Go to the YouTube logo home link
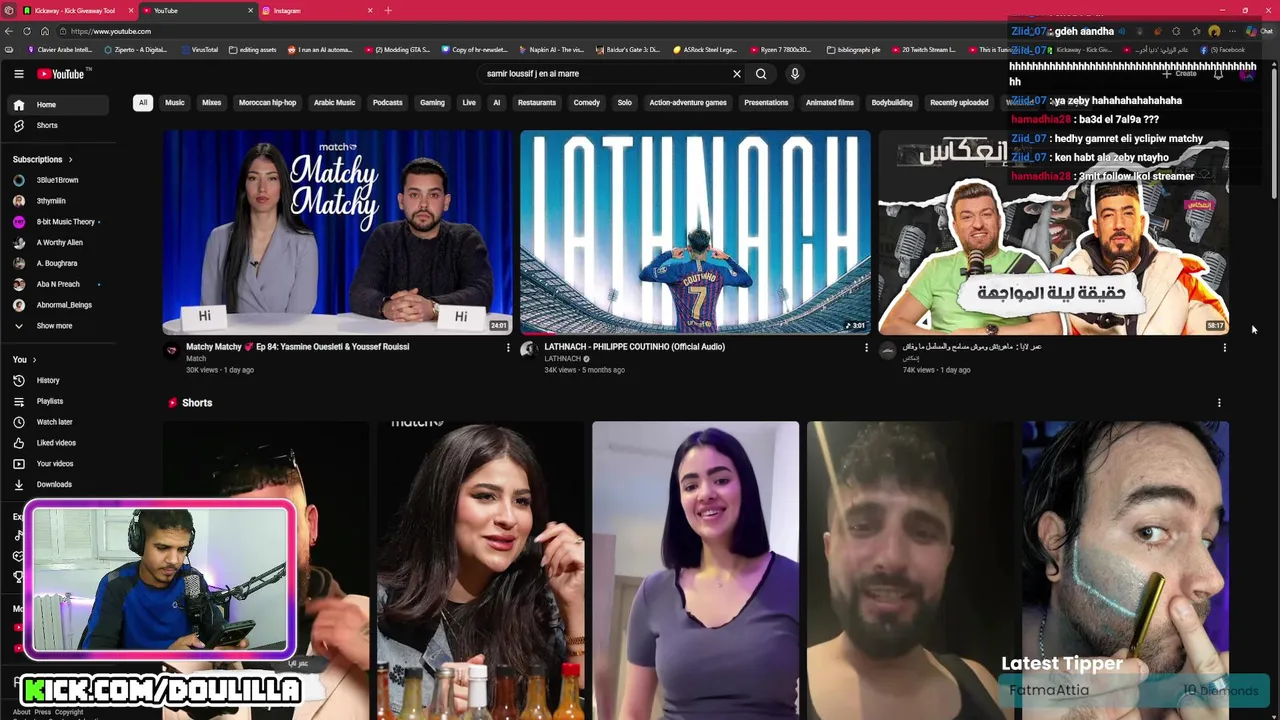The image size is (1280, 720). [x=63, y=73]
